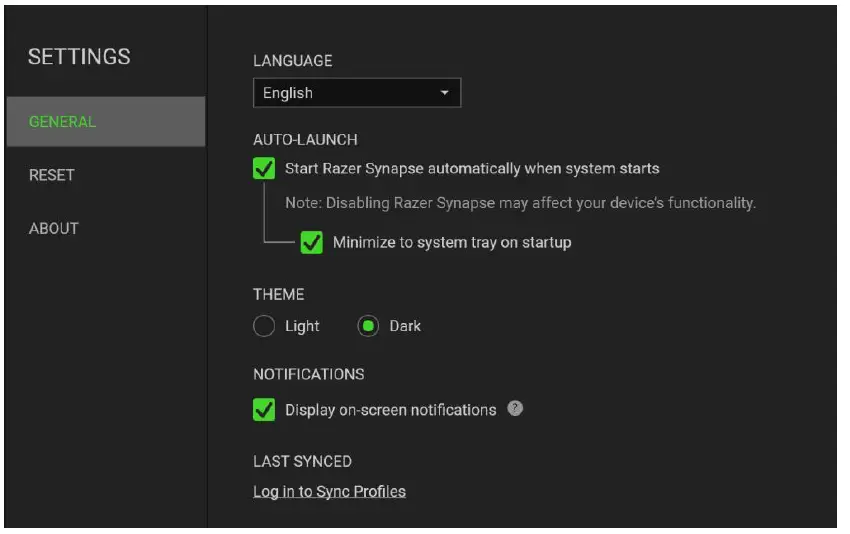Click the notifications help question mark icon
This screenshot has width=850, height=534.
515,409
